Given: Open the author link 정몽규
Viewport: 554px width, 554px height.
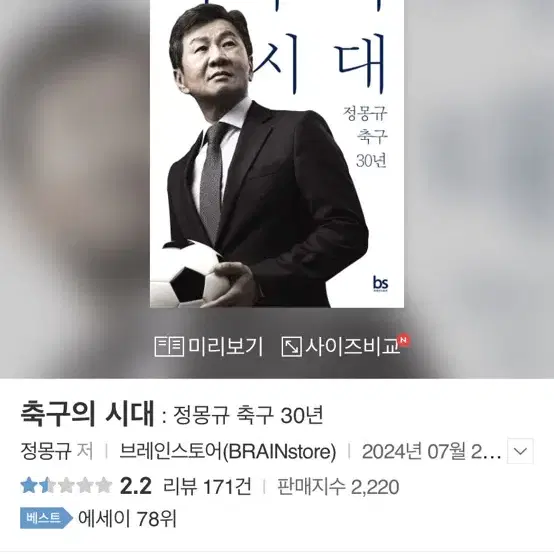Looking at the screenshot, I should click(46, 451).
